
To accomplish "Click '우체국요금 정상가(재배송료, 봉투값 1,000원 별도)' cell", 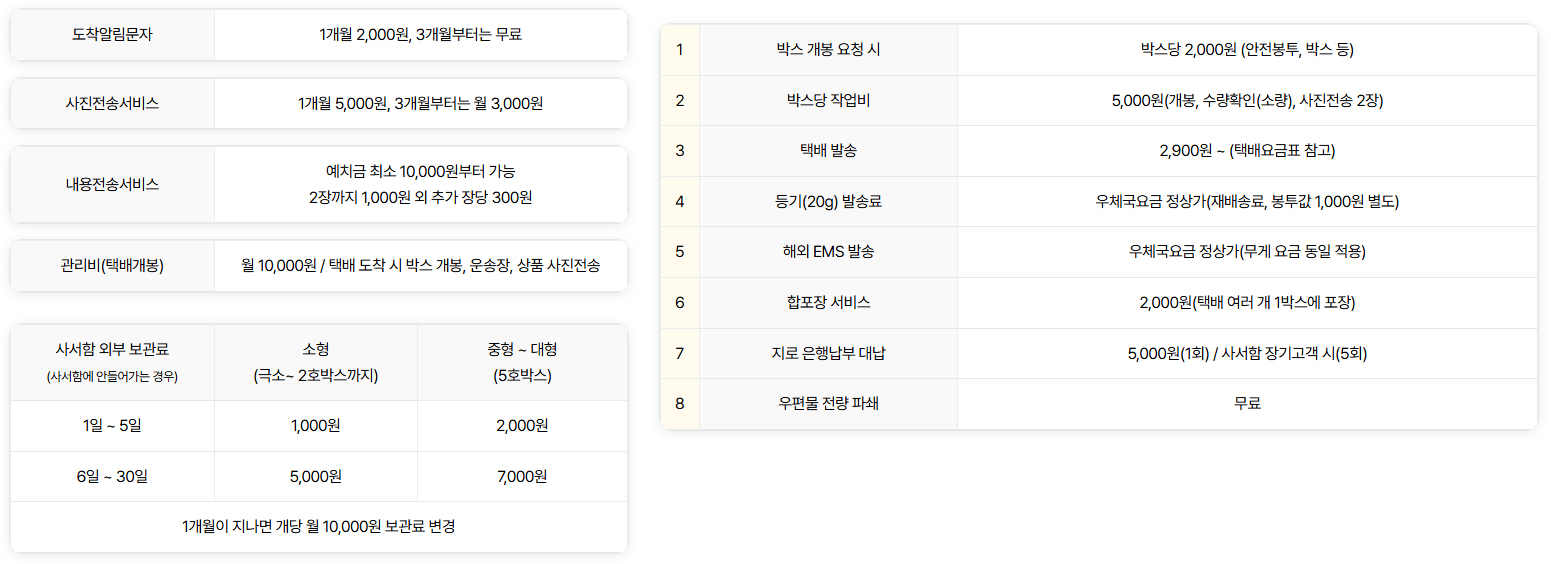I will [x=1247, y=201].
